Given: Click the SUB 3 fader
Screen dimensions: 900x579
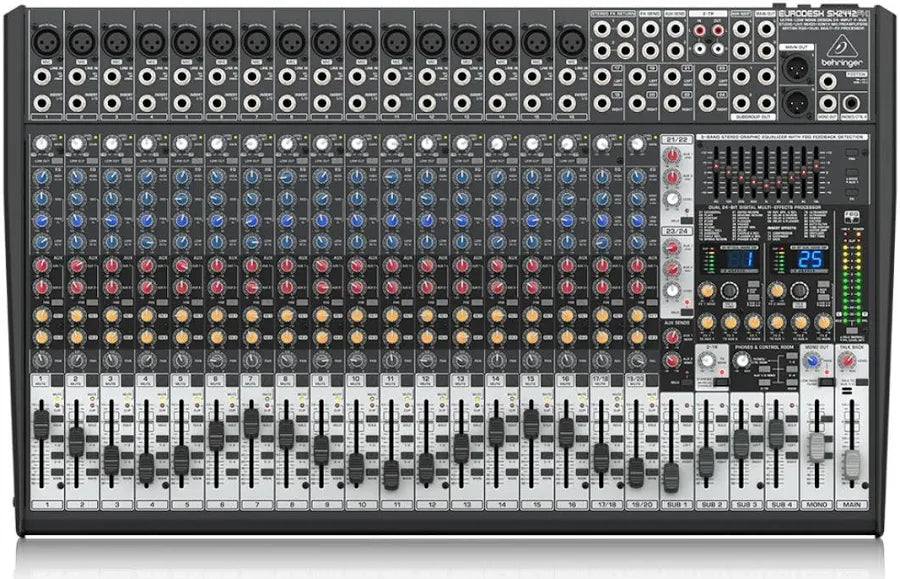Looking at the screenshot, I should (741, 442).
